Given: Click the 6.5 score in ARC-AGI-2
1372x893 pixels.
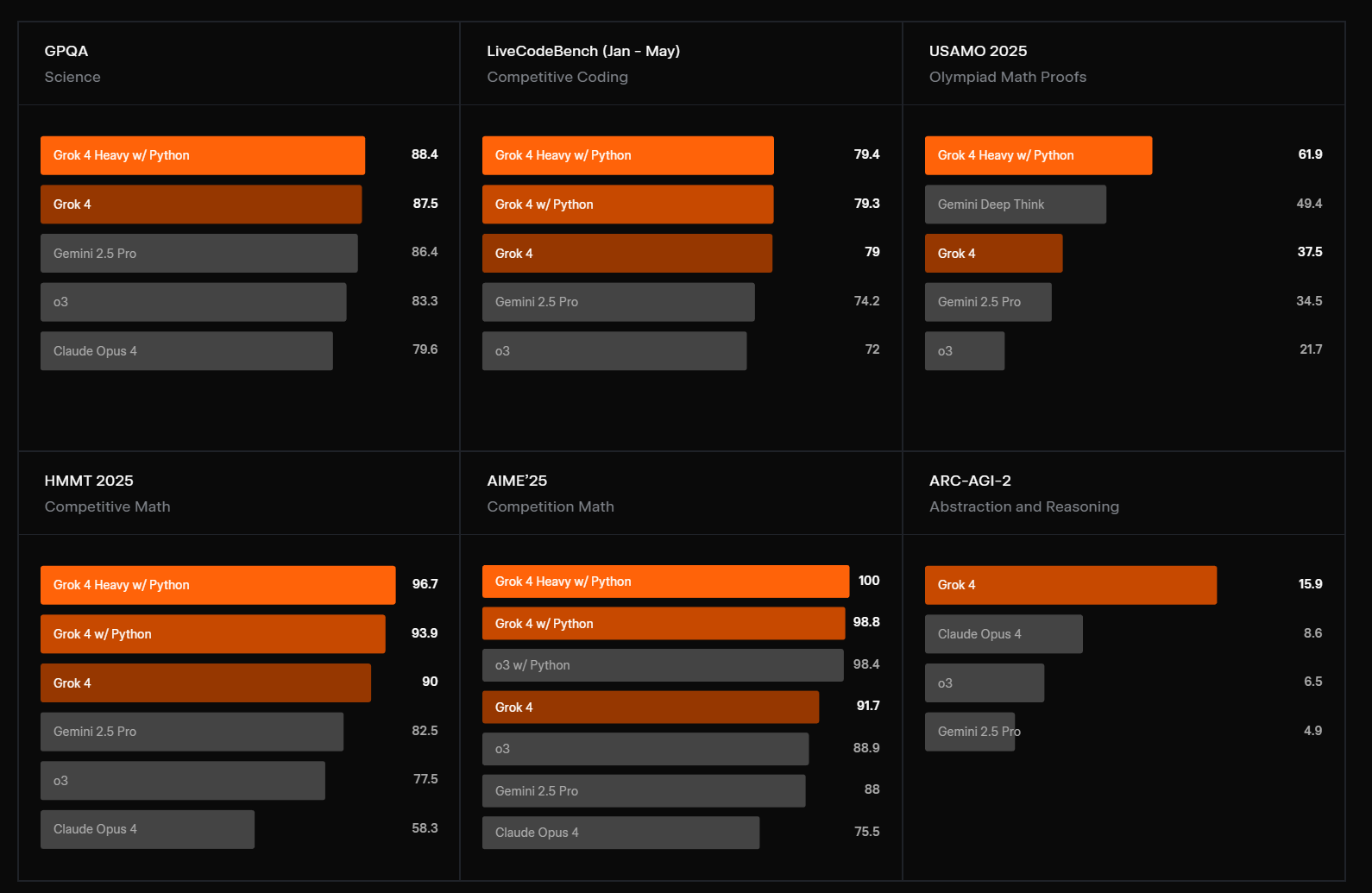Looking at the screenshot, I should 1312,682.
